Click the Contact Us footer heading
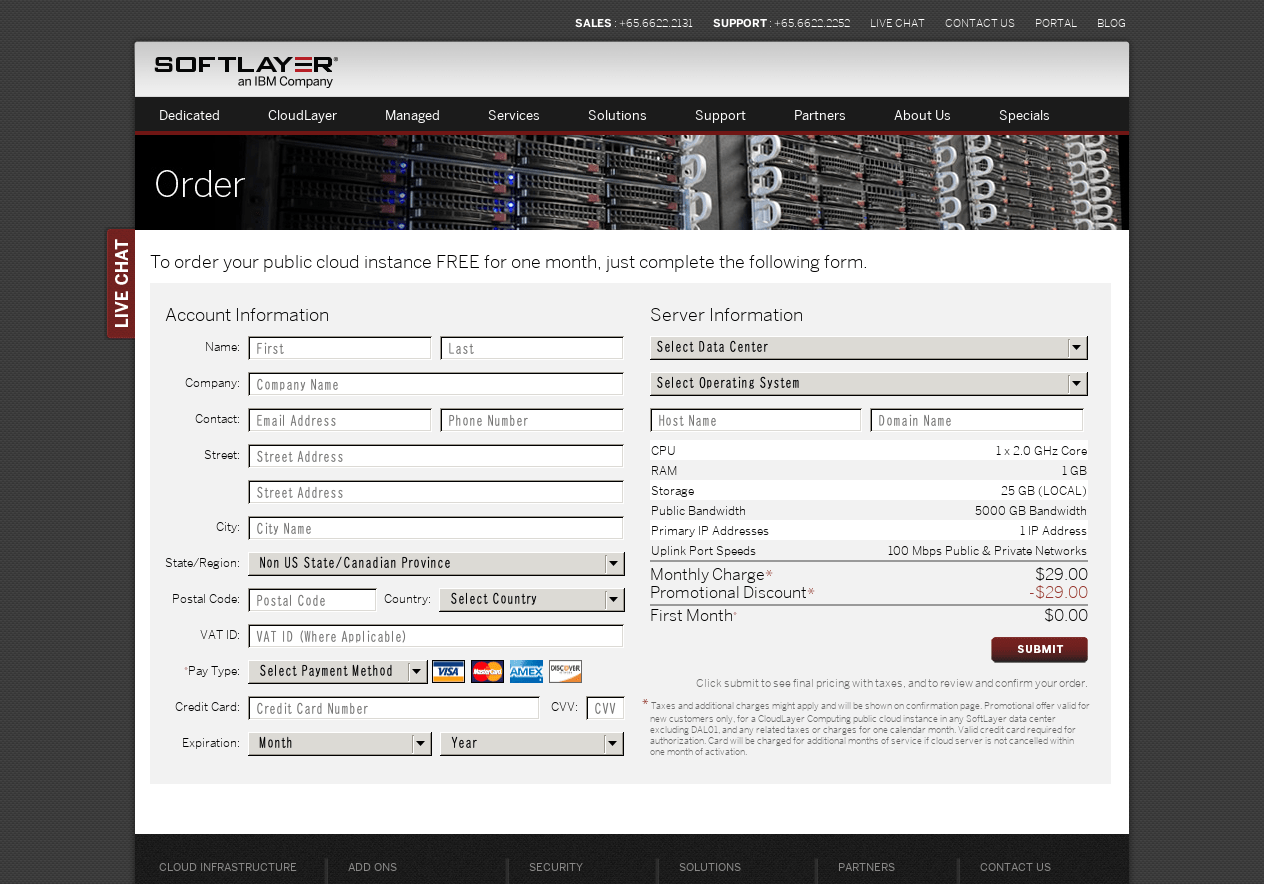1264x884 pixels. 1015,867
